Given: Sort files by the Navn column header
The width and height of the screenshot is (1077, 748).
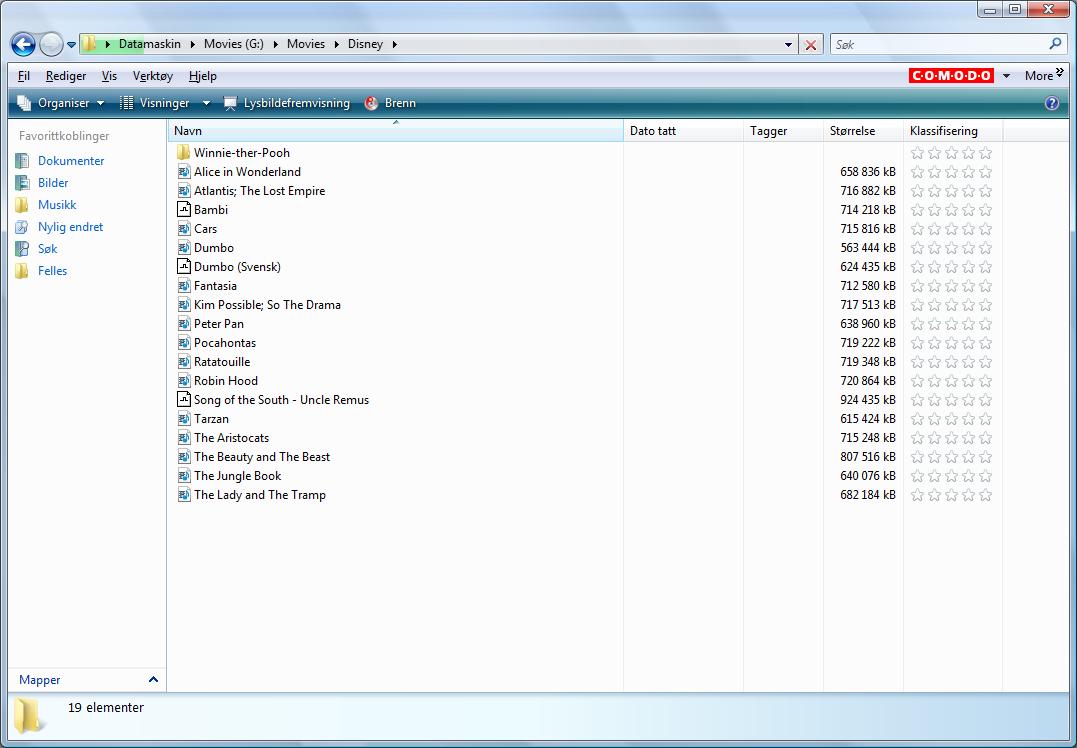Looking at the screenshot, I should pyautogui.click(x=396, y=131).
